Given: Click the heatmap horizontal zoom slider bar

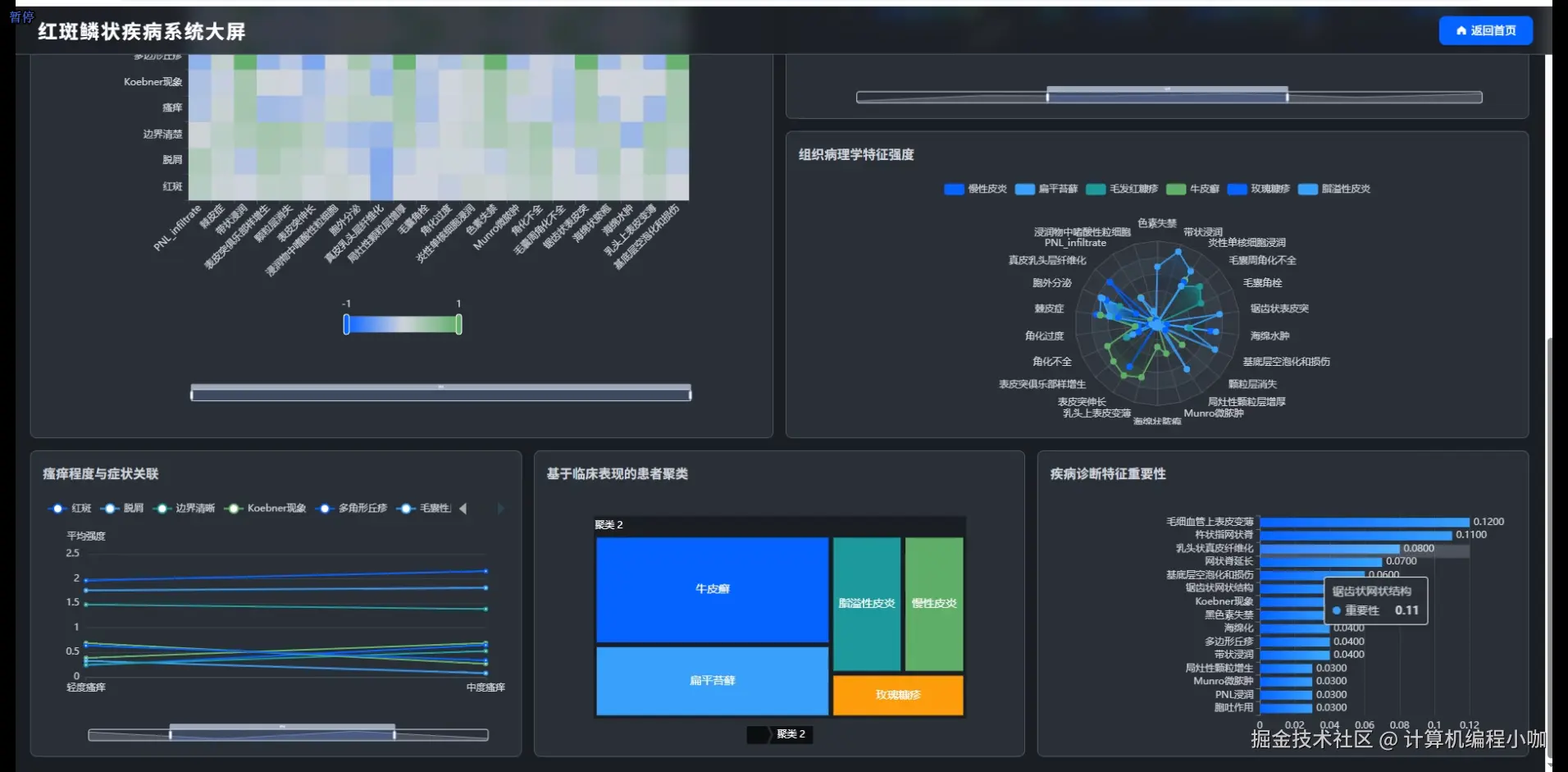Looking at the screenshot, I should click(x=441, y=394).
